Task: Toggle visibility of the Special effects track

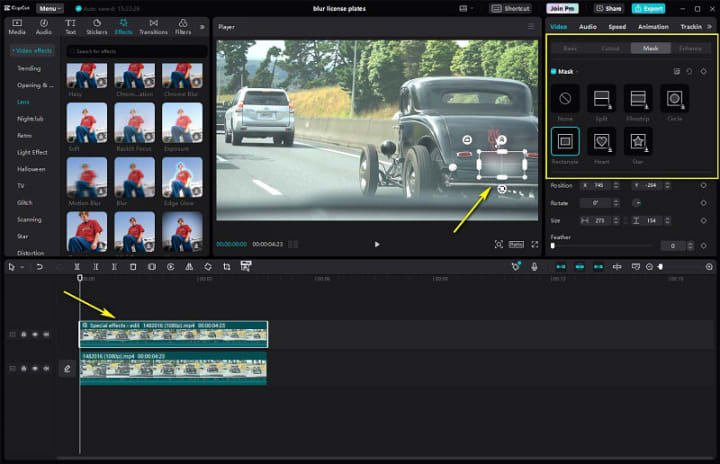Action: pyautogui.click(x=35, y=334)
